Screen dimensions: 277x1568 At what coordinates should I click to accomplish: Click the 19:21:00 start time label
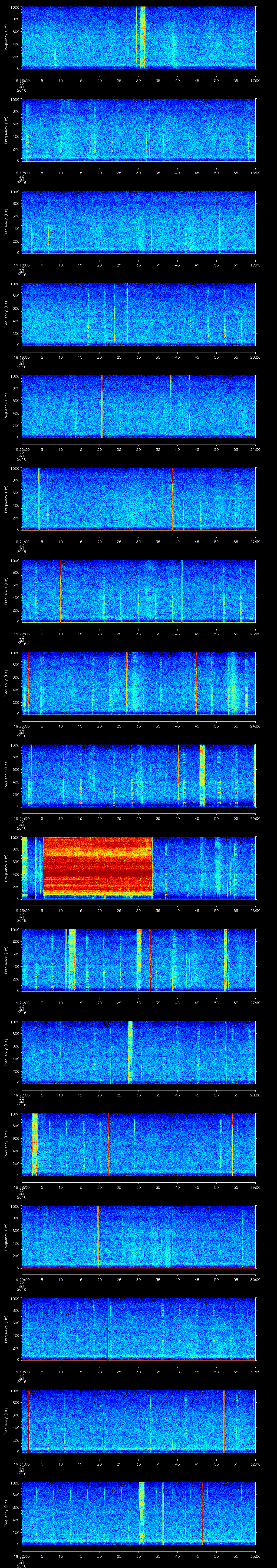(21, 542)
